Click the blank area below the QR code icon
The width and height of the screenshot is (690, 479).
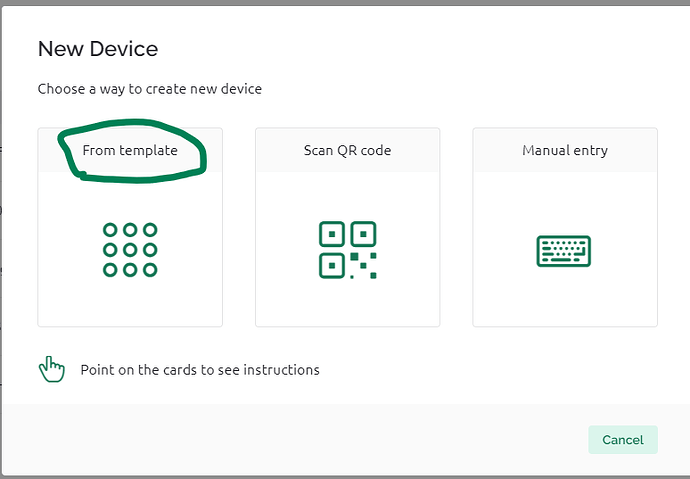[x=348, y=303]
